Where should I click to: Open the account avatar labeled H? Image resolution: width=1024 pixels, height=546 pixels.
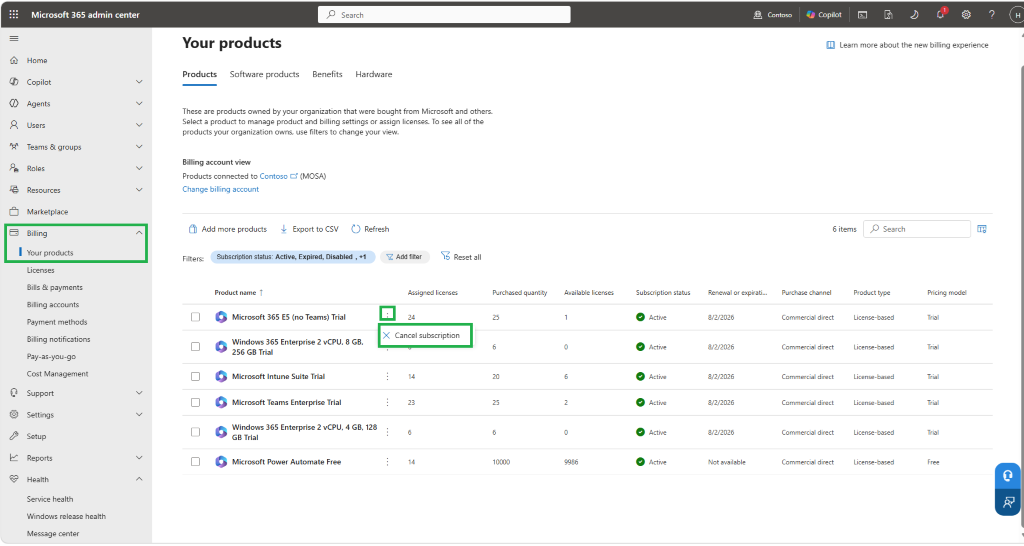tap(1016, 14)
